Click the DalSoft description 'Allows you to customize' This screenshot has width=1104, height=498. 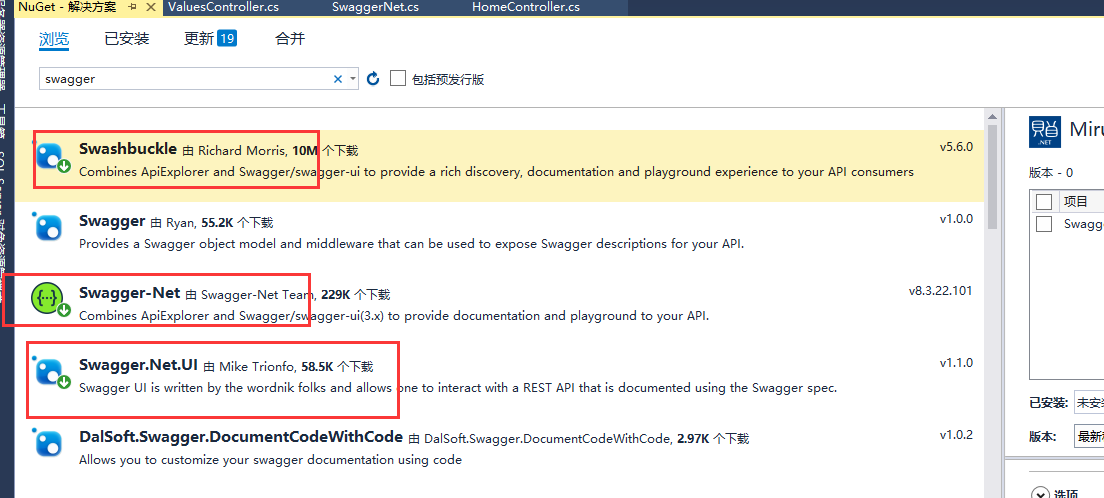coord(270,460)
